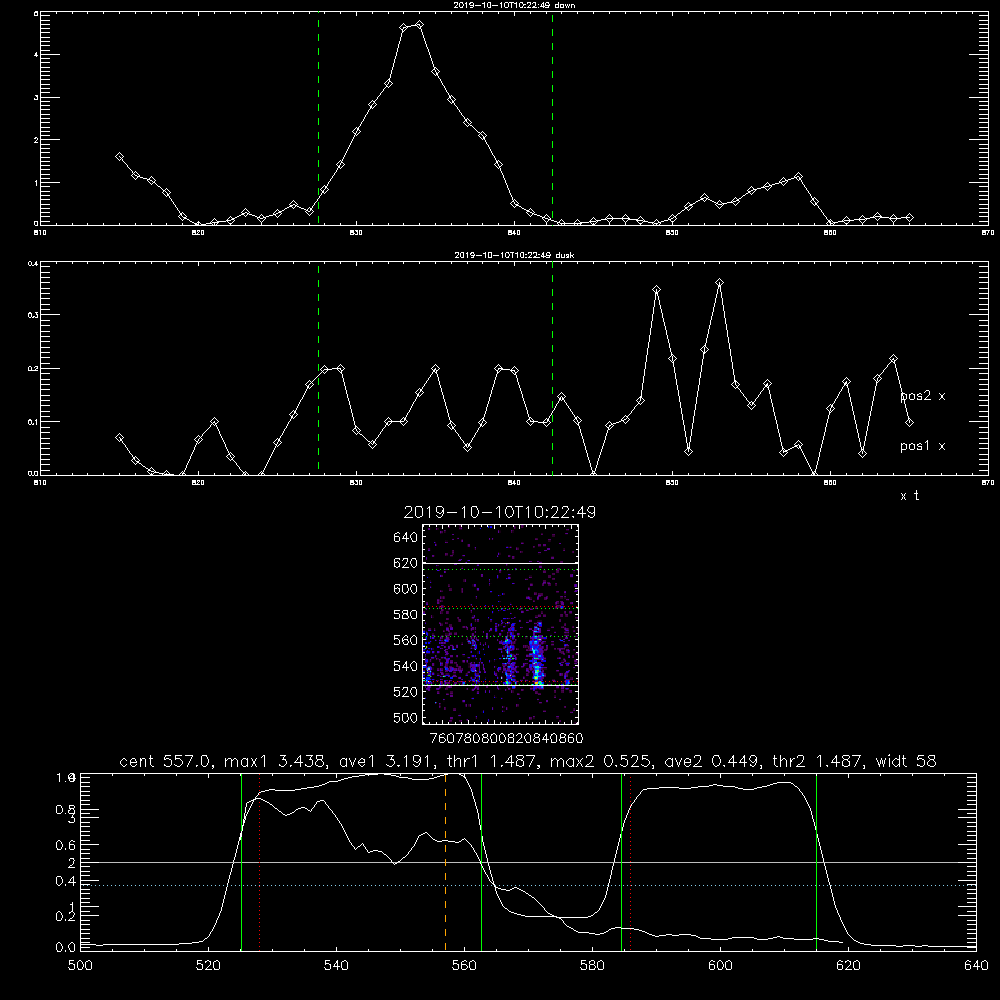Click the 'thr2 1.487' value in stats line
The height and width of the screenshot is (1000, 1000).
(819, 761)
